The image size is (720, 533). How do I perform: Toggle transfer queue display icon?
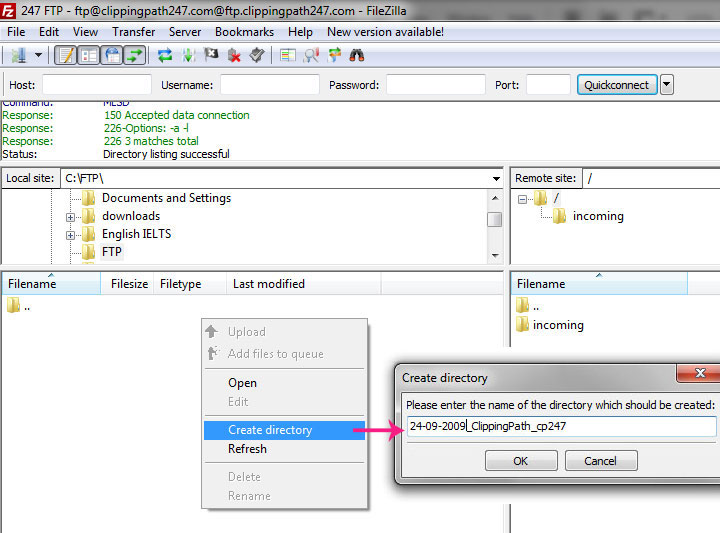(x=135, y=56)
